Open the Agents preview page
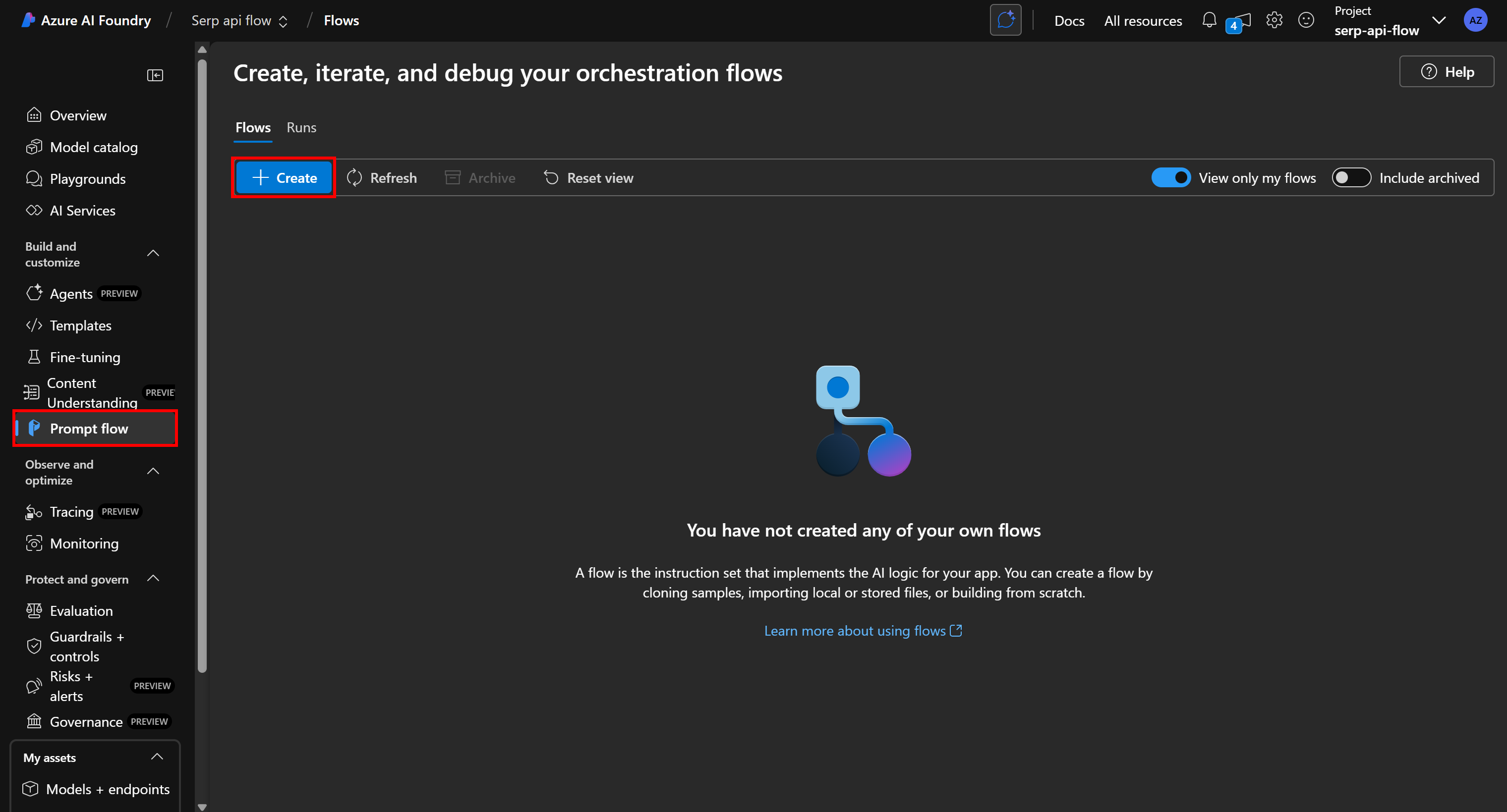 (70, 293)
